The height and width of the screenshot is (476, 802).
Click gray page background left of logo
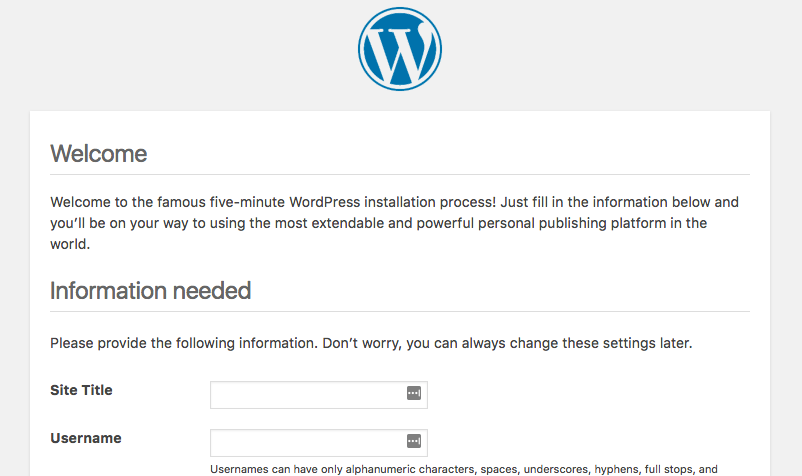click(x=179, y=51)
